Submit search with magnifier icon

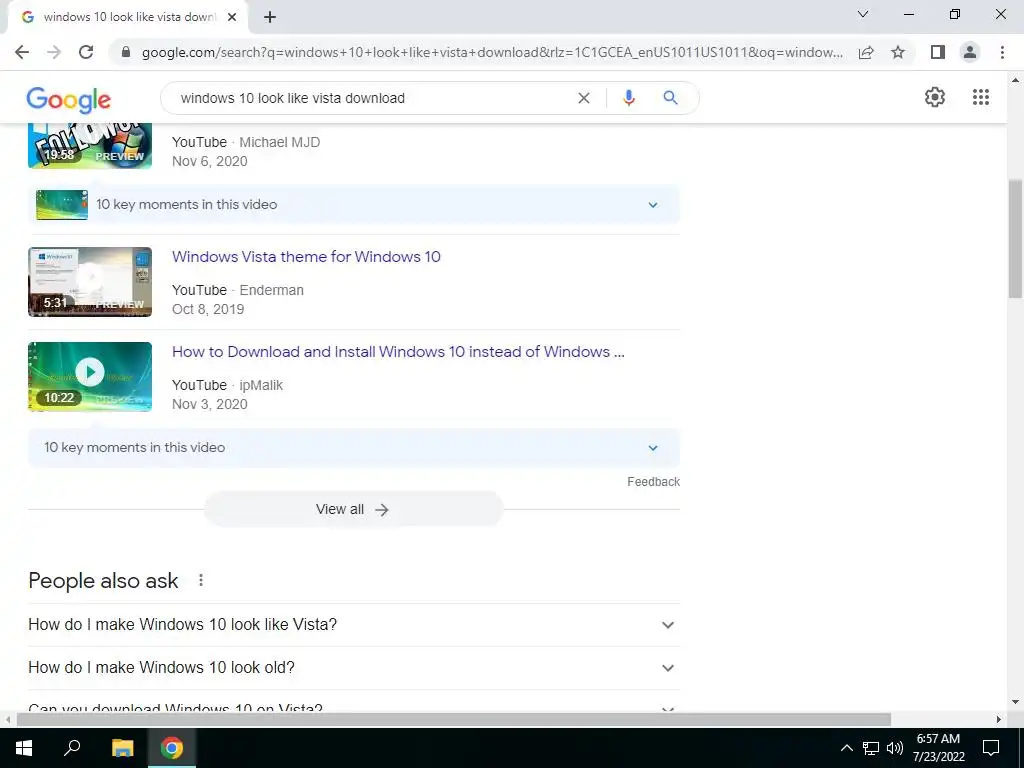coord(670,98)
